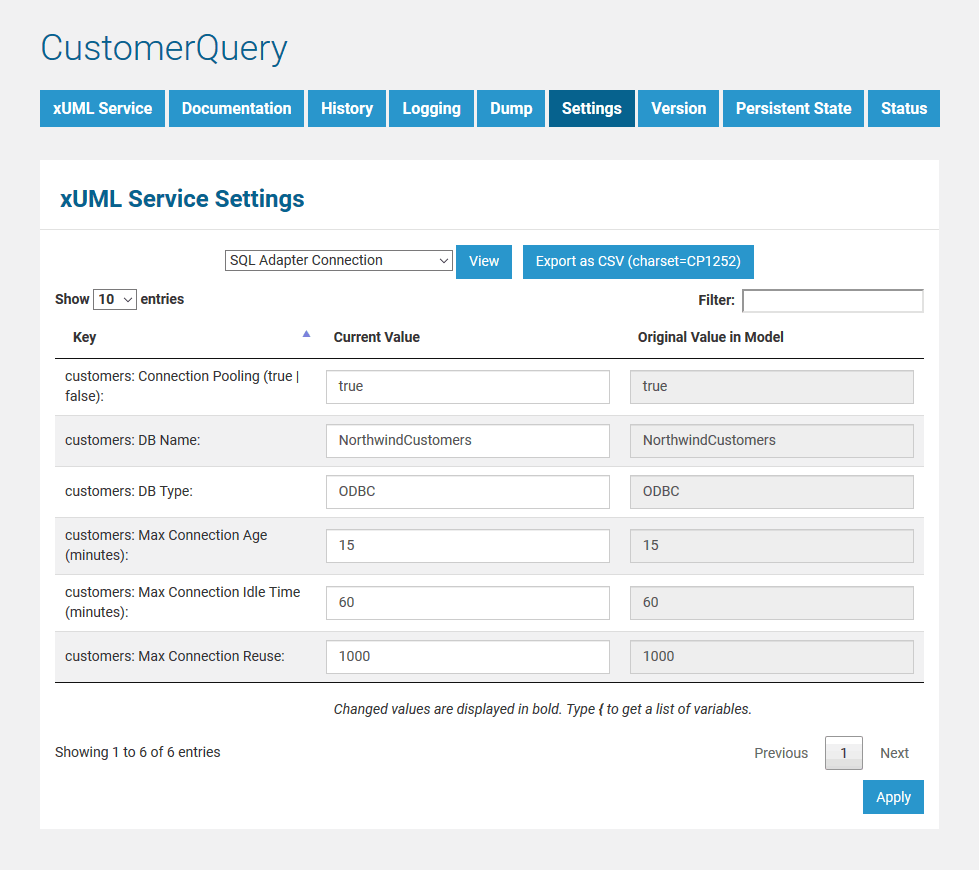Expand the Show entries count dropdown
The width and height of the screenshot is (979, 870).
pos(114,300)
